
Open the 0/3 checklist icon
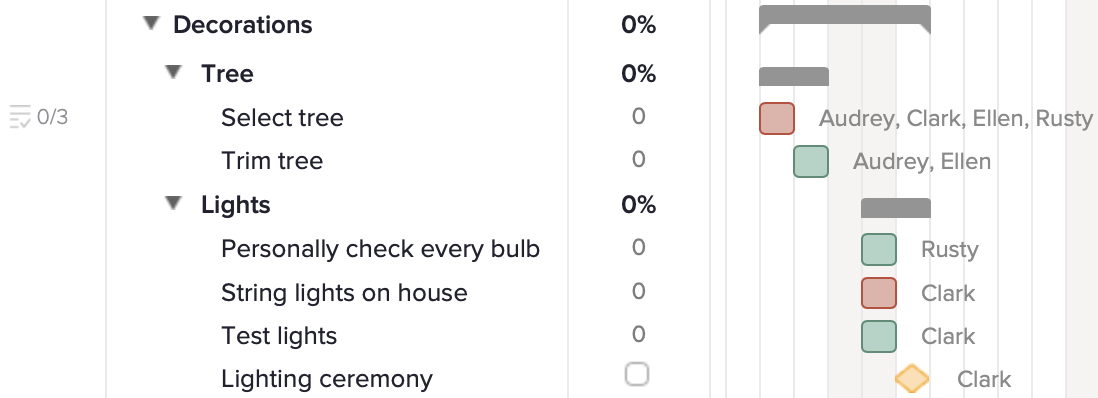20,117
